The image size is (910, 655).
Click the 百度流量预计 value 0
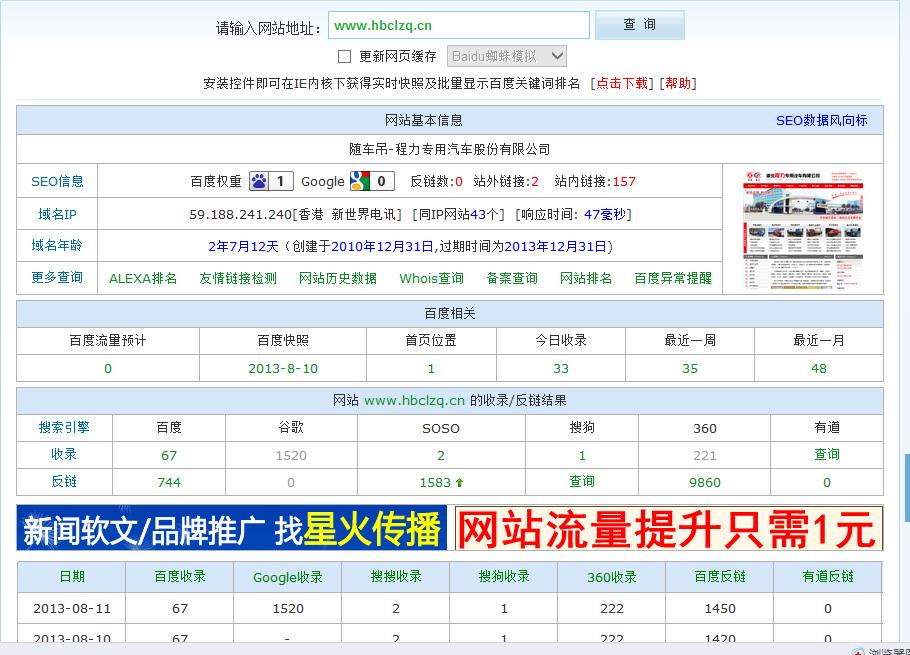pyautogui.click(x=107, y=369)
